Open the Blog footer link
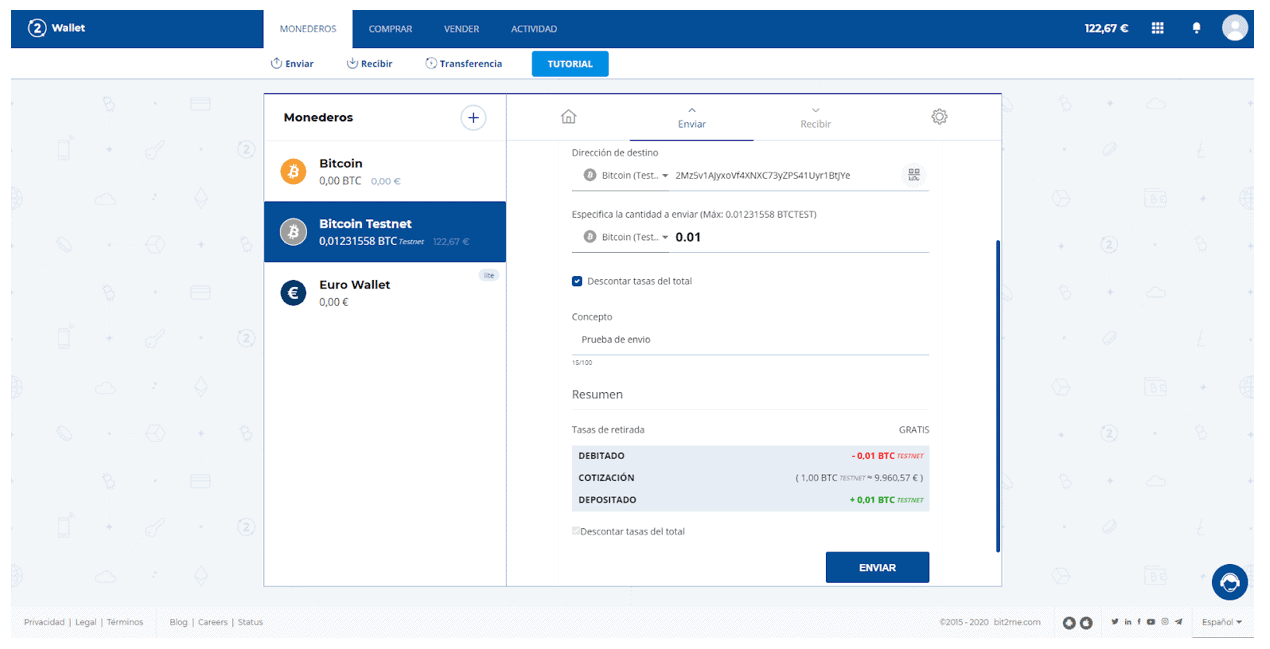1270x649 pixels. click(x=179, y=622)
